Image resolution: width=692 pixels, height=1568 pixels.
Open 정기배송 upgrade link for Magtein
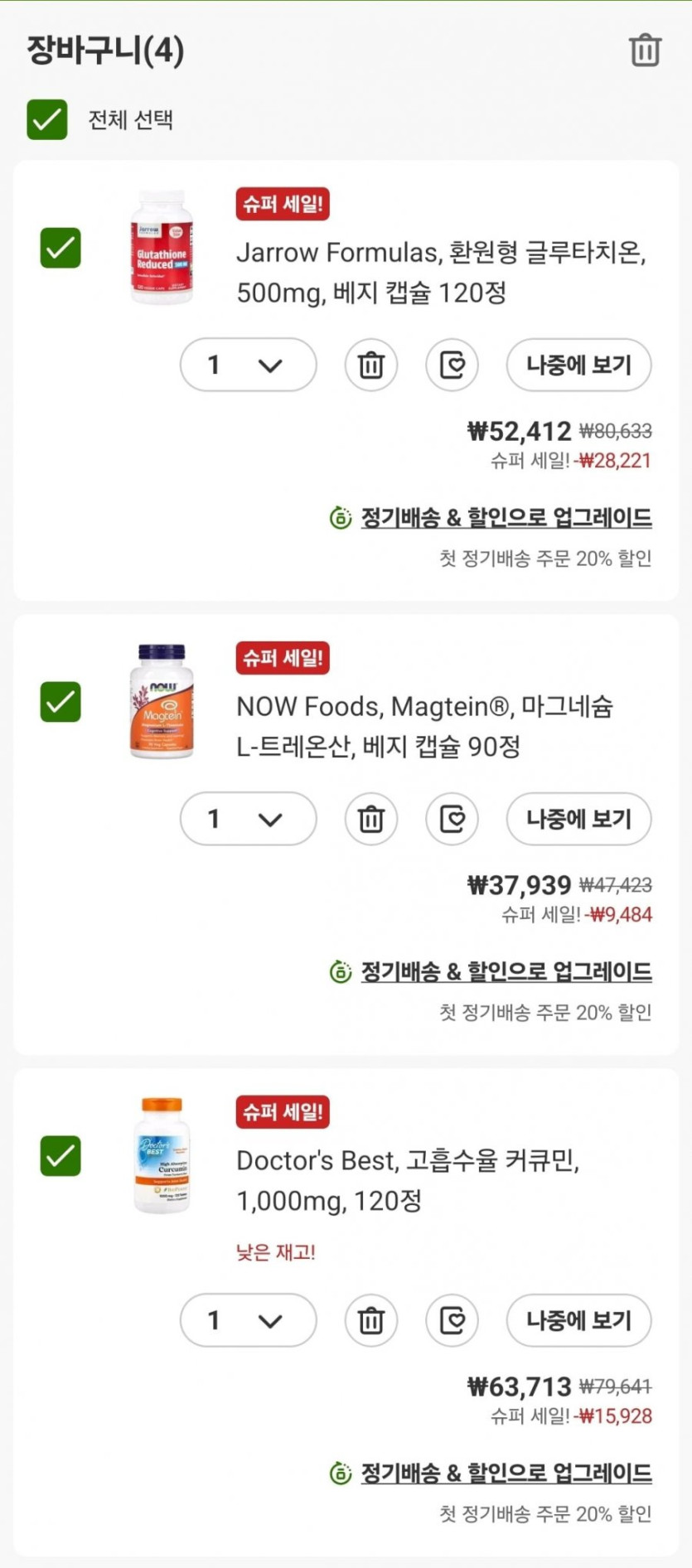pyautogui.click(x=506, y=971)
